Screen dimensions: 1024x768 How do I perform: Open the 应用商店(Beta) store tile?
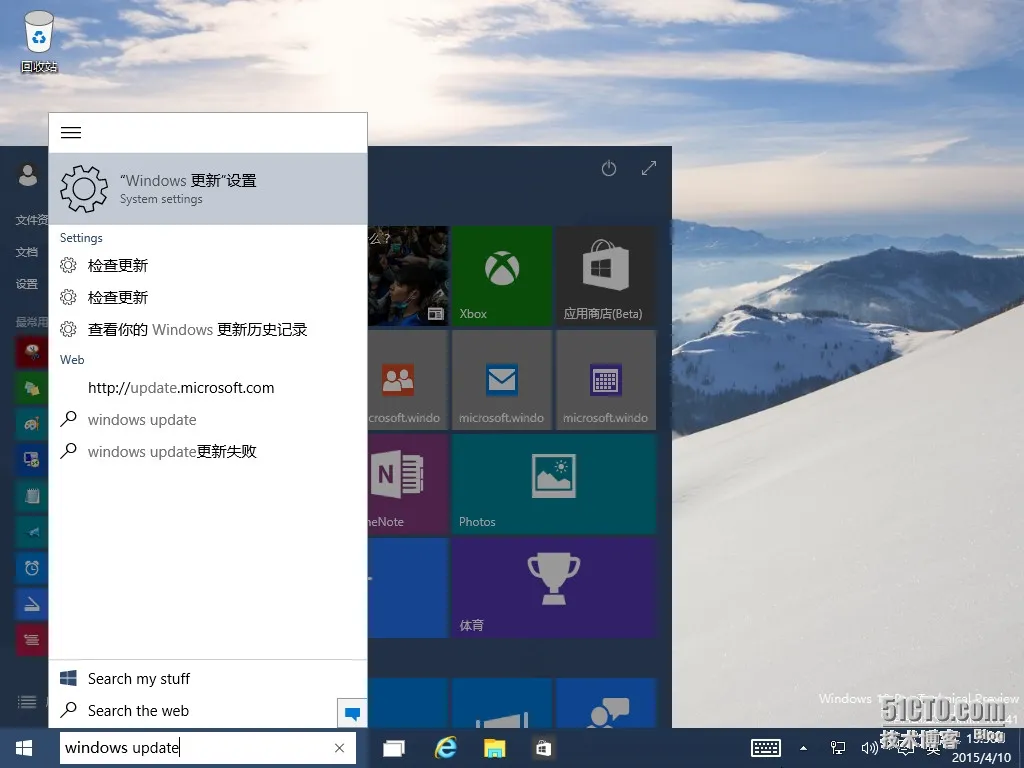605,276
